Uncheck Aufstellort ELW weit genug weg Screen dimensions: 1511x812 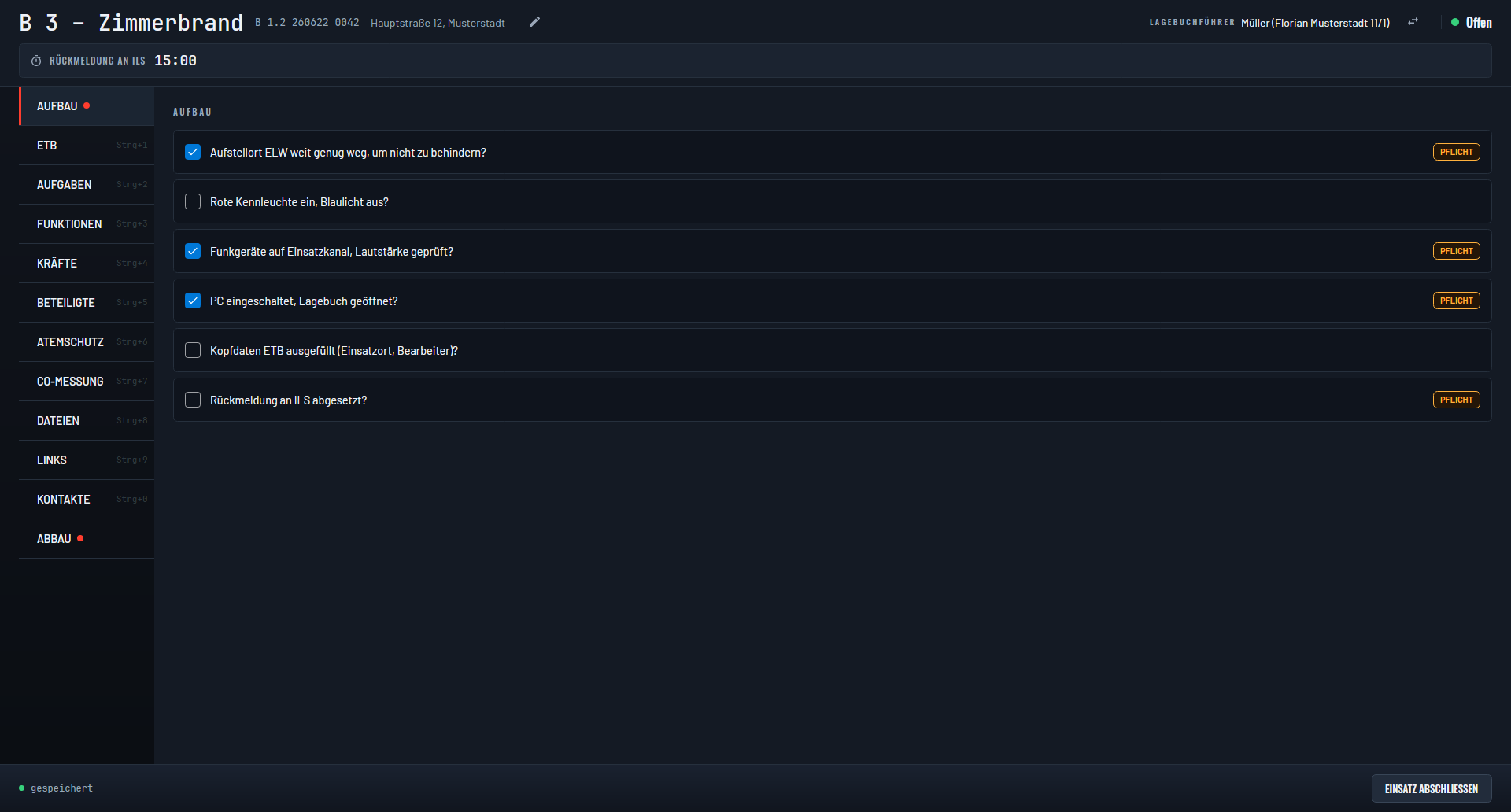tap(193, 152)
